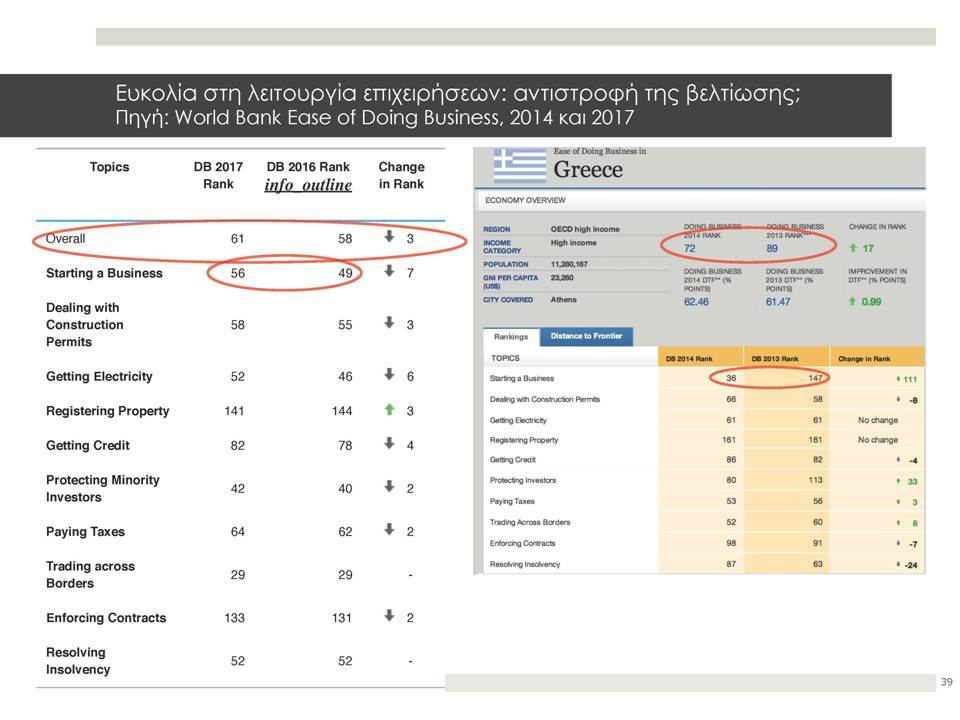This screenshot has height=720, width=960.
Task: Click the GNI per capita value 23,260
Action: tap(561, 278)
